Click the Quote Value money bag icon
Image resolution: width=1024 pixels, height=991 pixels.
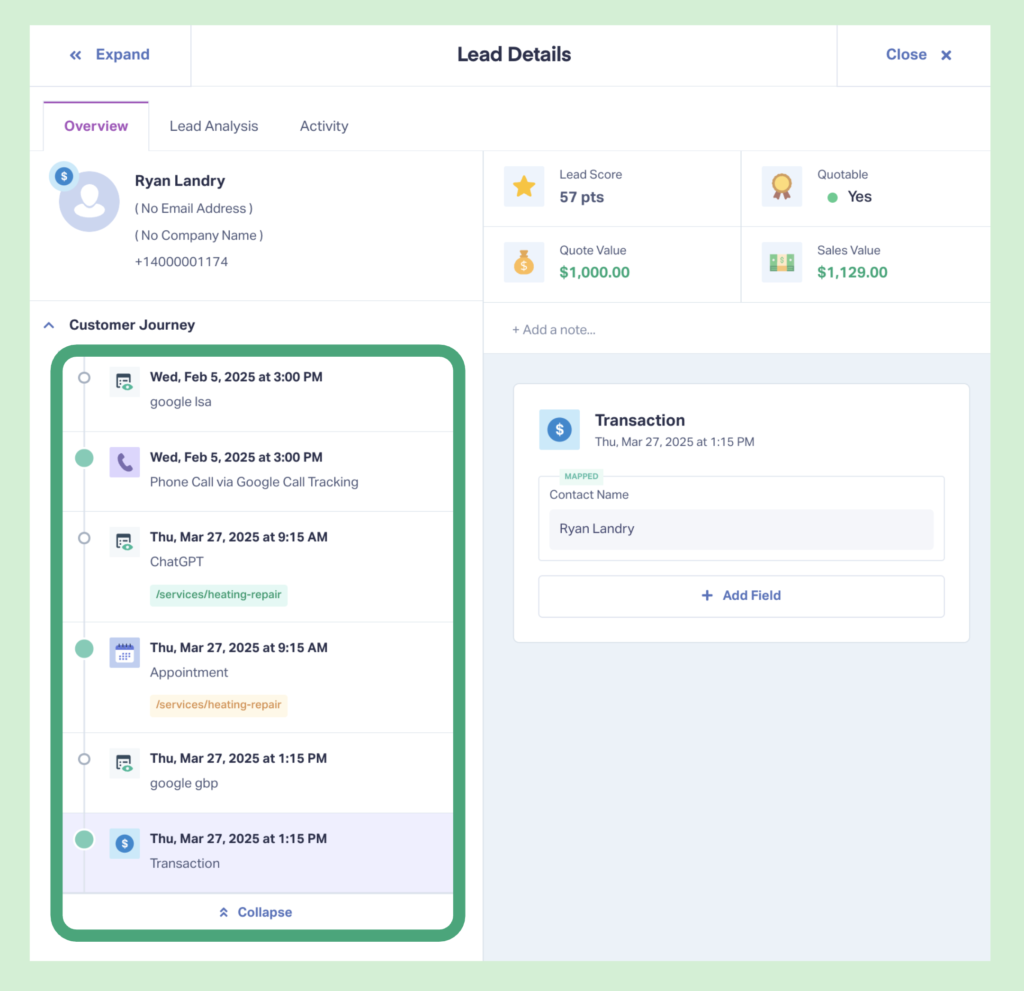[524, 262]
